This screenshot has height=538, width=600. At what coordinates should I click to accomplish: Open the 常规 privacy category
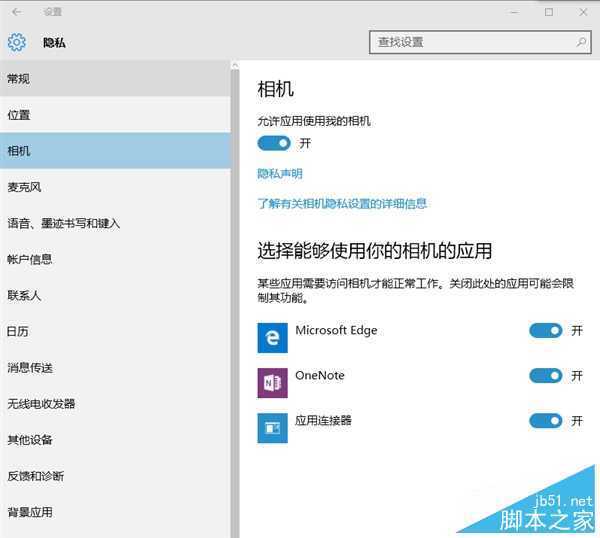115,79
